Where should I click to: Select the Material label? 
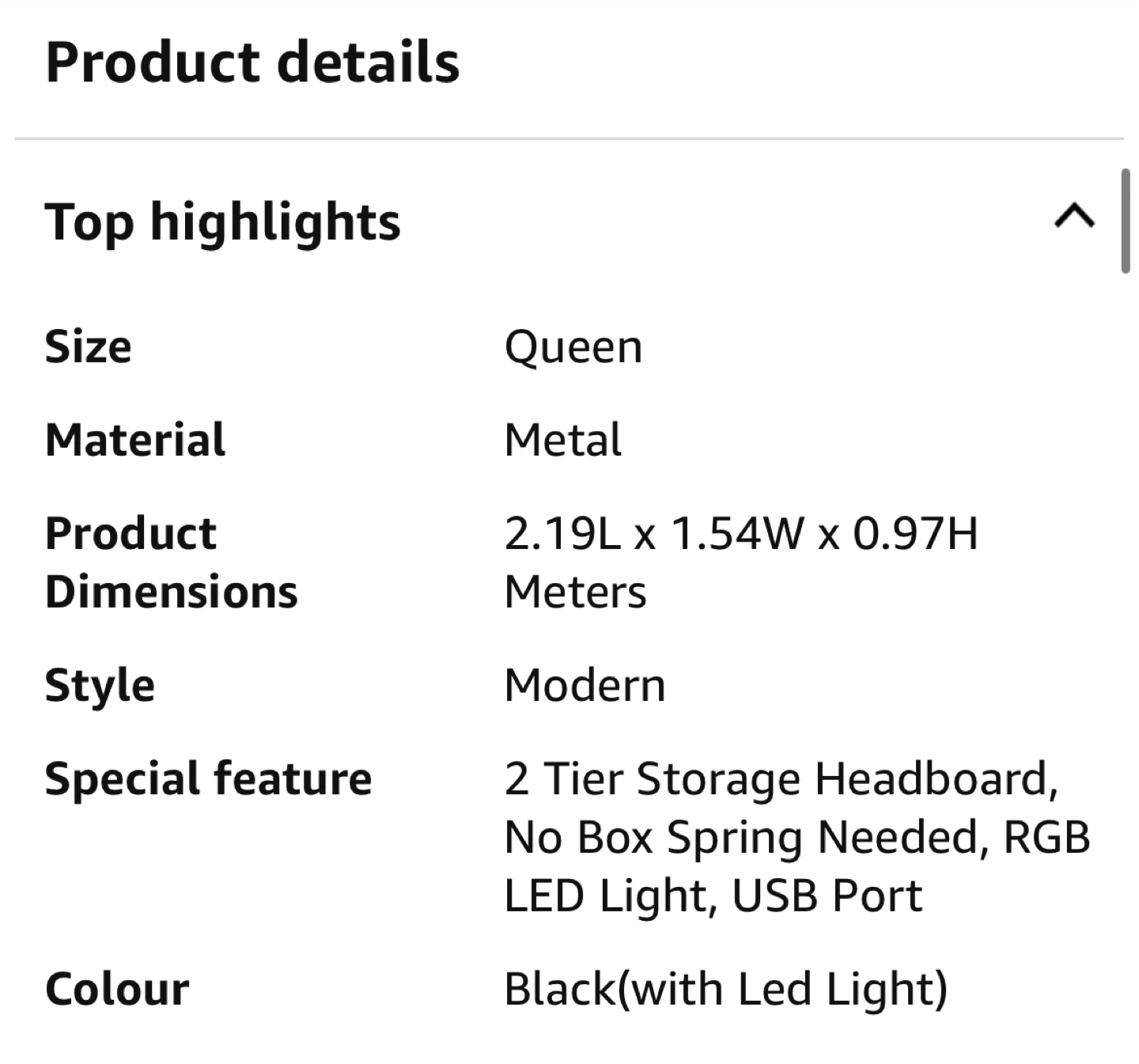click(135, 440)
